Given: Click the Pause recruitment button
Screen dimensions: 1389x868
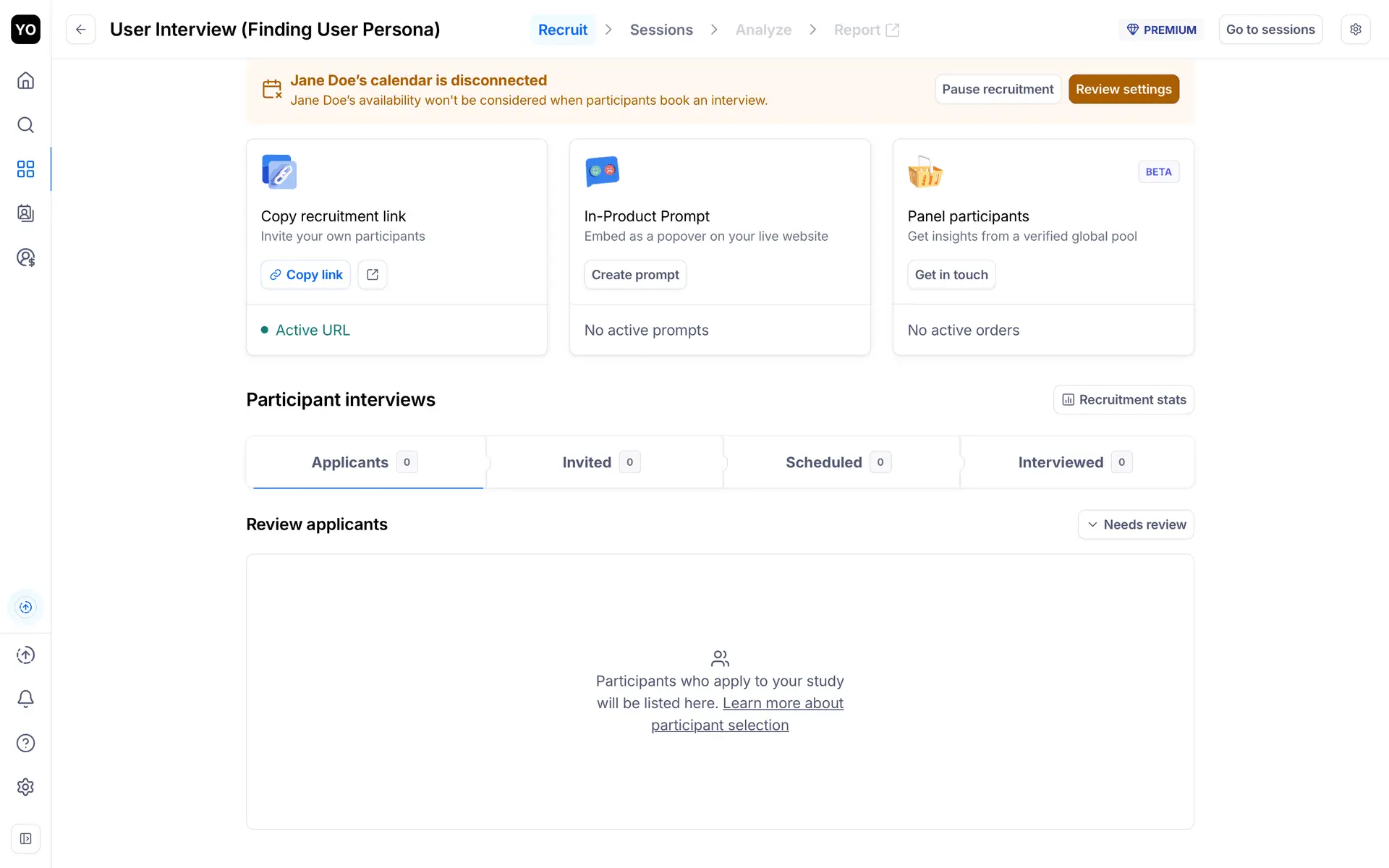Looking at the screenshot, I should [x=998, y=89].
